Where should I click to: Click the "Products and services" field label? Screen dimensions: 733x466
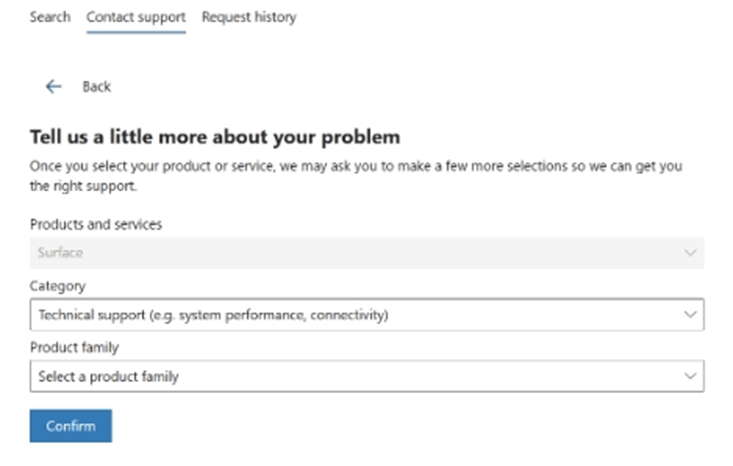[96, 224]
